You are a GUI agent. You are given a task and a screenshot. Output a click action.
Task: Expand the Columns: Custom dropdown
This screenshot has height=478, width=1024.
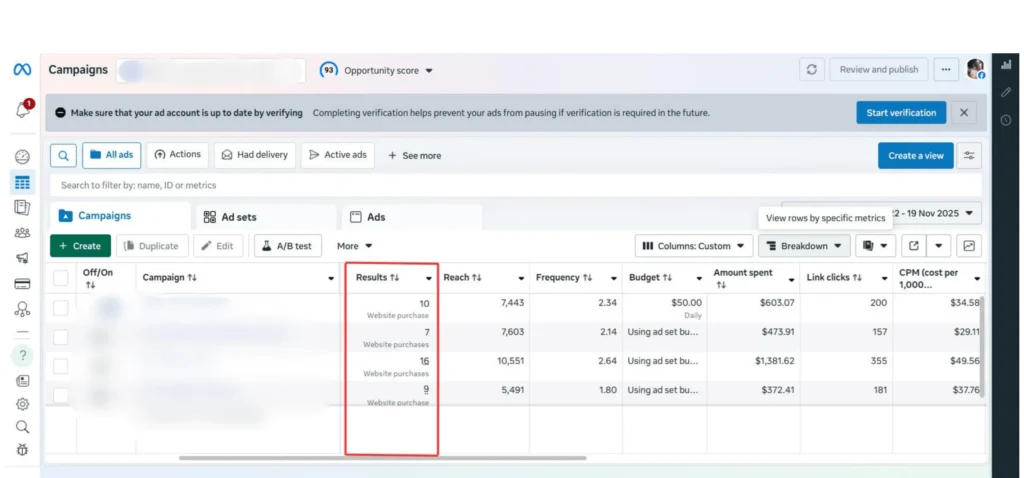coord(694,246)
